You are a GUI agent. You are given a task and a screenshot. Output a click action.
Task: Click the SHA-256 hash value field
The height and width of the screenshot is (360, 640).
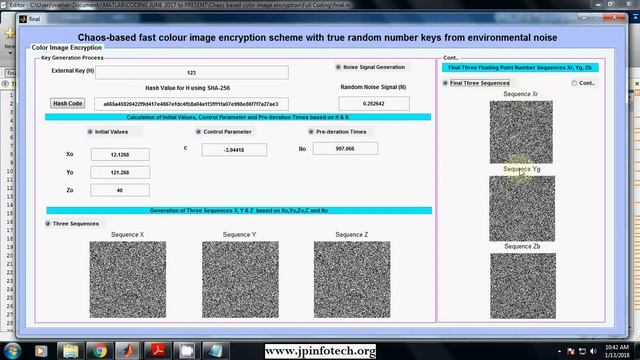tap(191, 104)
